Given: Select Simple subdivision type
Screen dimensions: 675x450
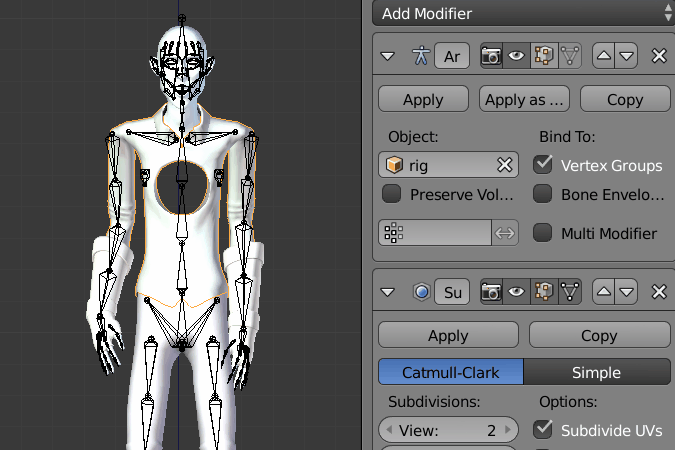Looking at the screenshot, I should click(597, 372).
